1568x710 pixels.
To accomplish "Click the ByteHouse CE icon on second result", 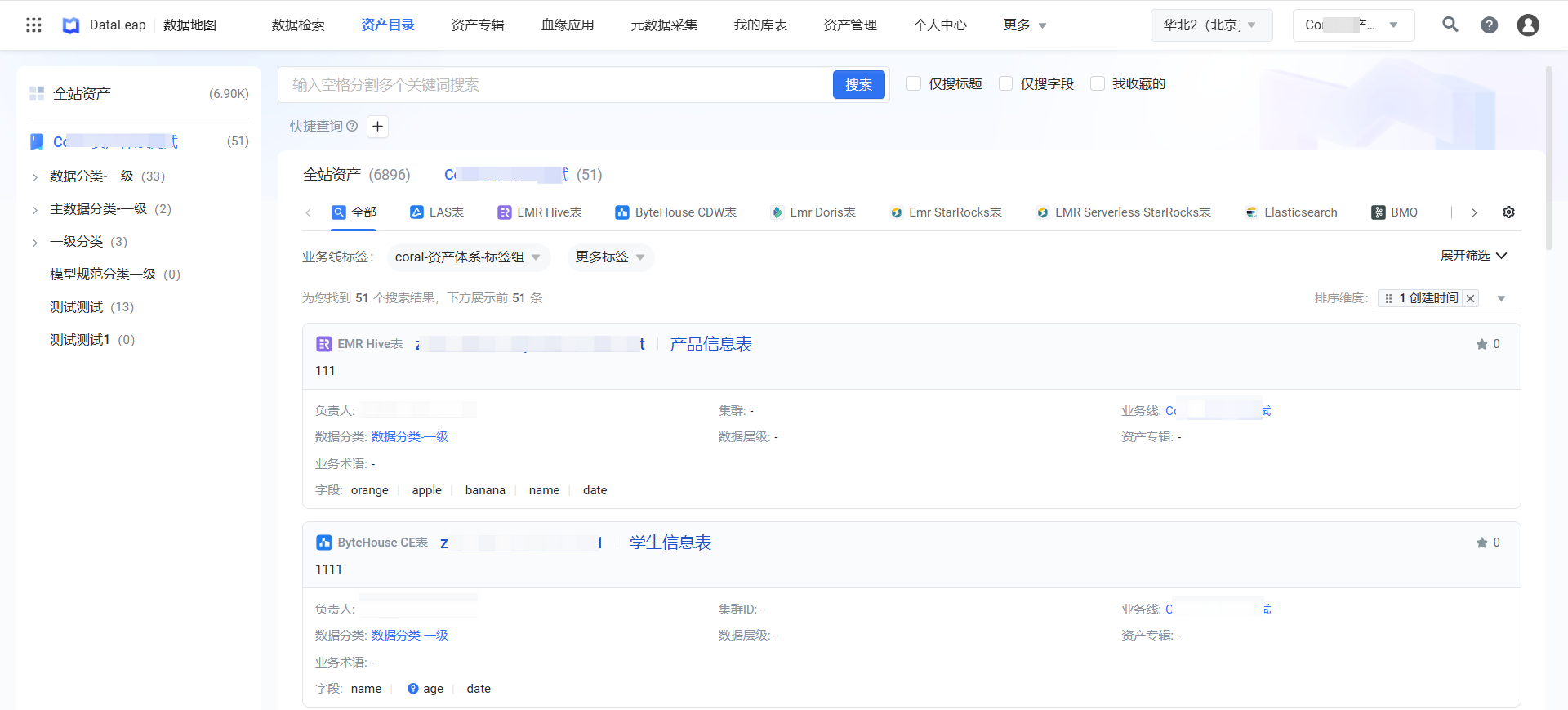I will point(323,543).
